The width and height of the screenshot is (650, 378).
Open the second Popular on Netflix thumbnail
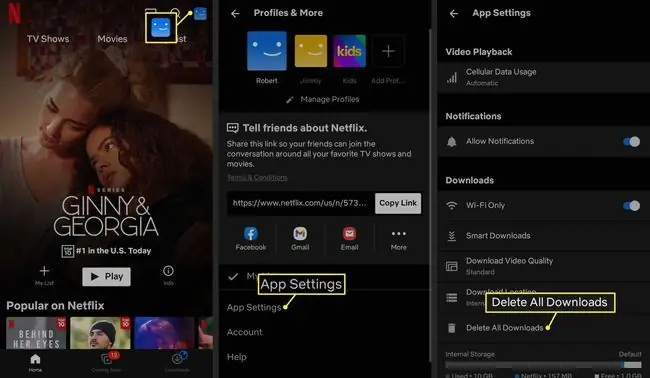100,333
